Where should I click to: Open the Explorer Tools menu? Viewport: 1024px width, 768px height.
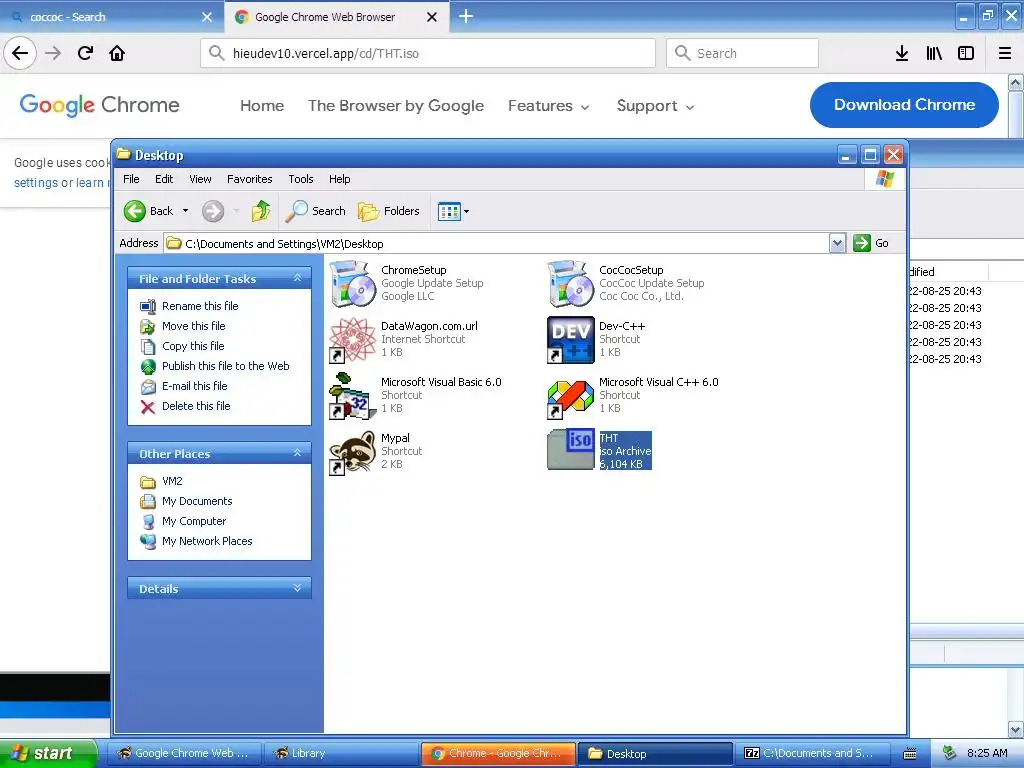[301, 179]
